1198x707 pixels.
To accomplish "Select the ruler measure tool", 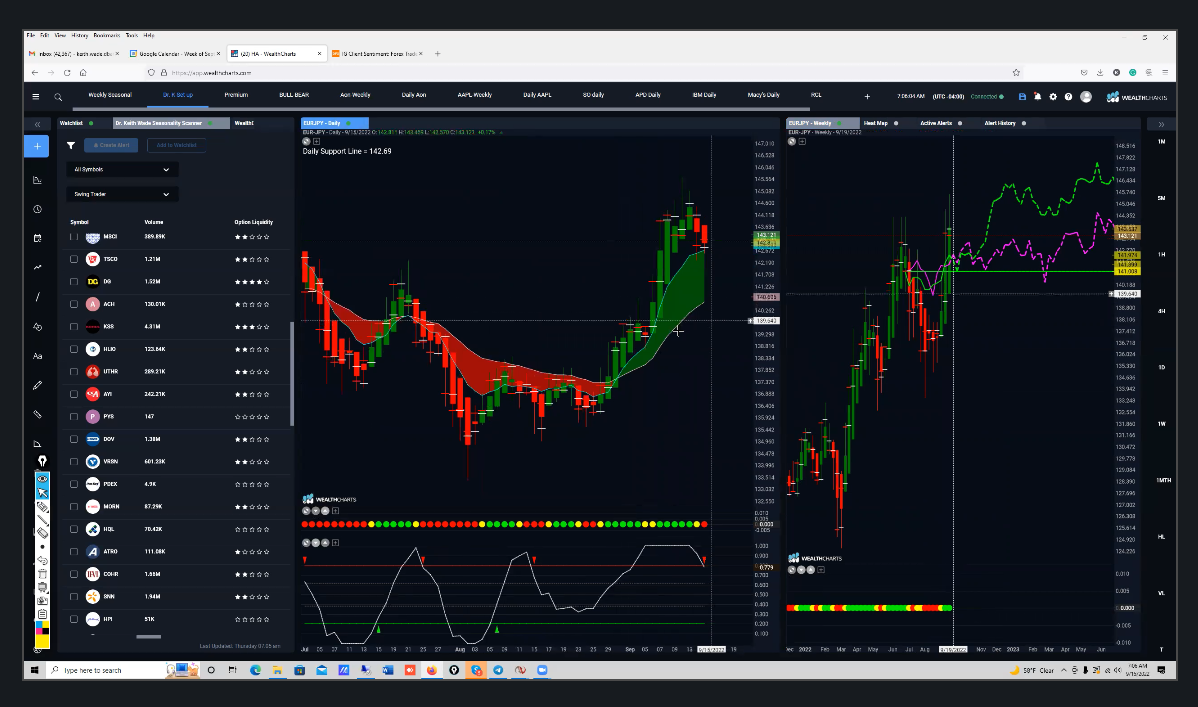I will [x=37, y=414].
